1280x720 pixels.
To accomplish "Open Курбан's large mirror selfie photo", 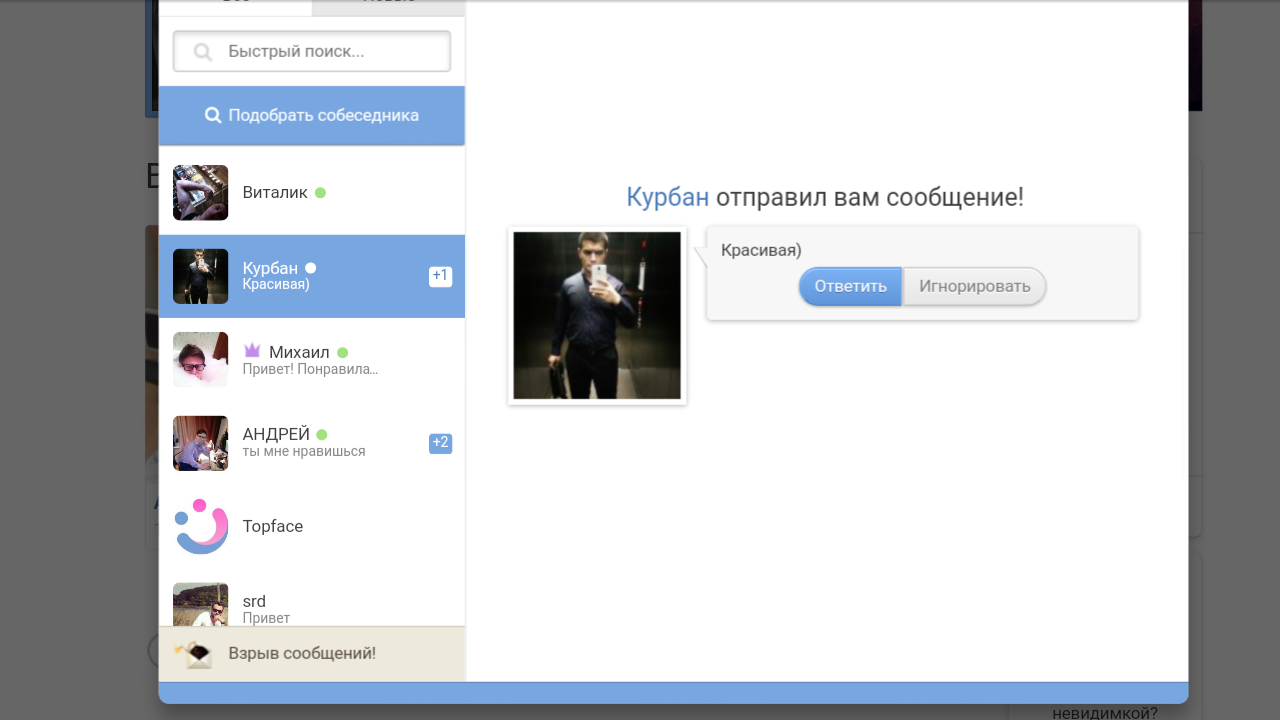I will 597,316.
